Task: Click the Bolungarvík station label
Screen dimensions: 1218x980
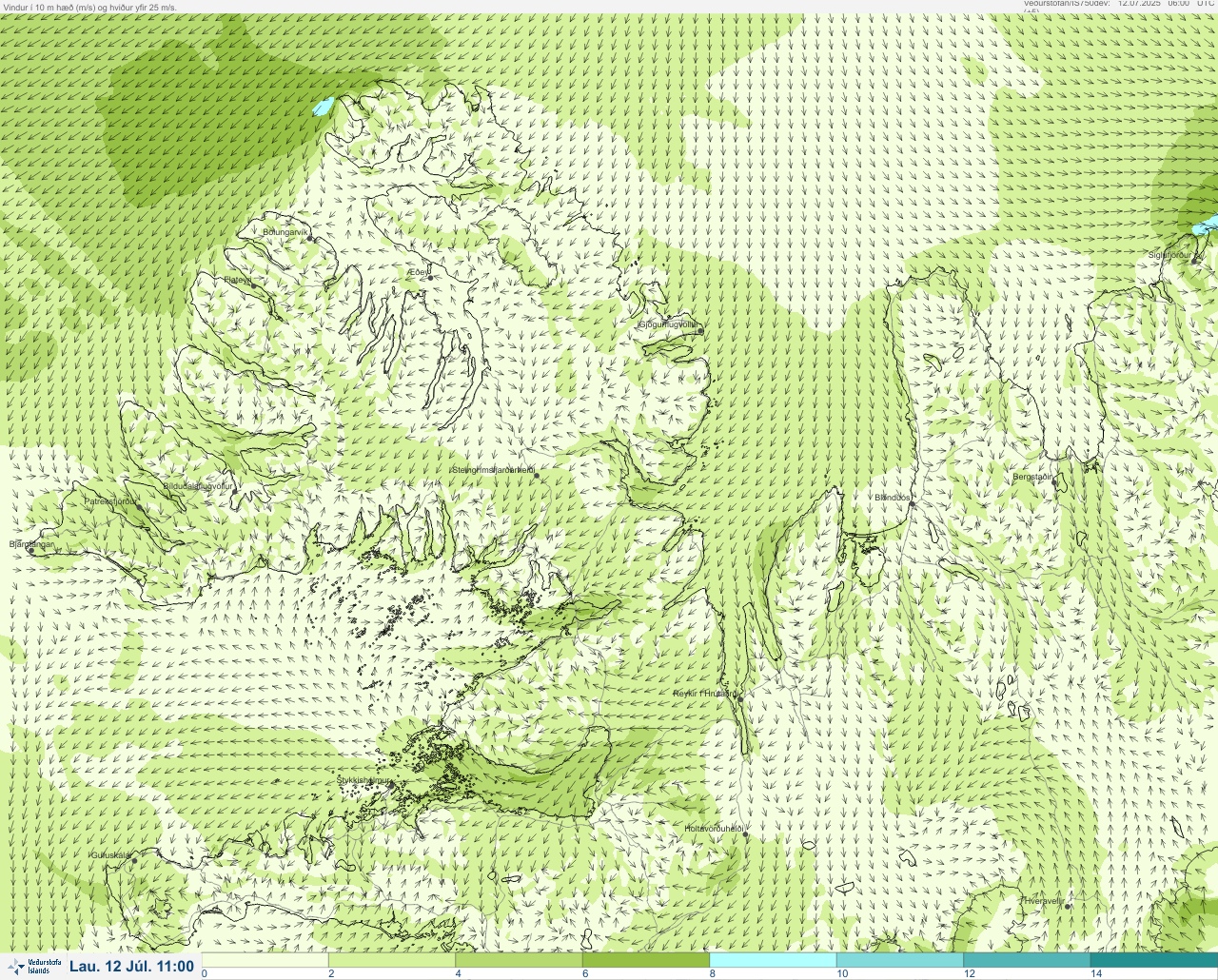Action: pos(285,232)
